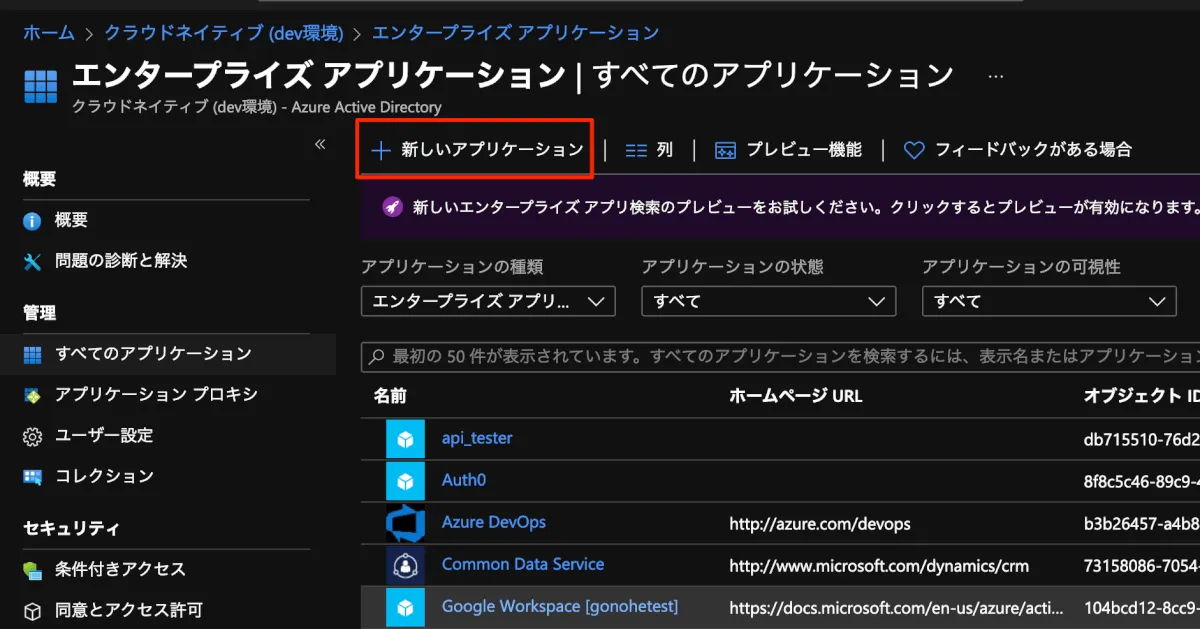Click the Azure DevOps app icon
1200x629 pixels.
[406, 523]
